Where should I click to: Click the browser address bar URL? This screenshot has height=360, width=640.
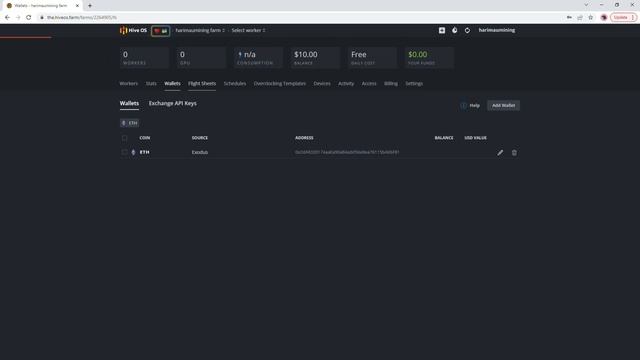[x=82, y=18]
